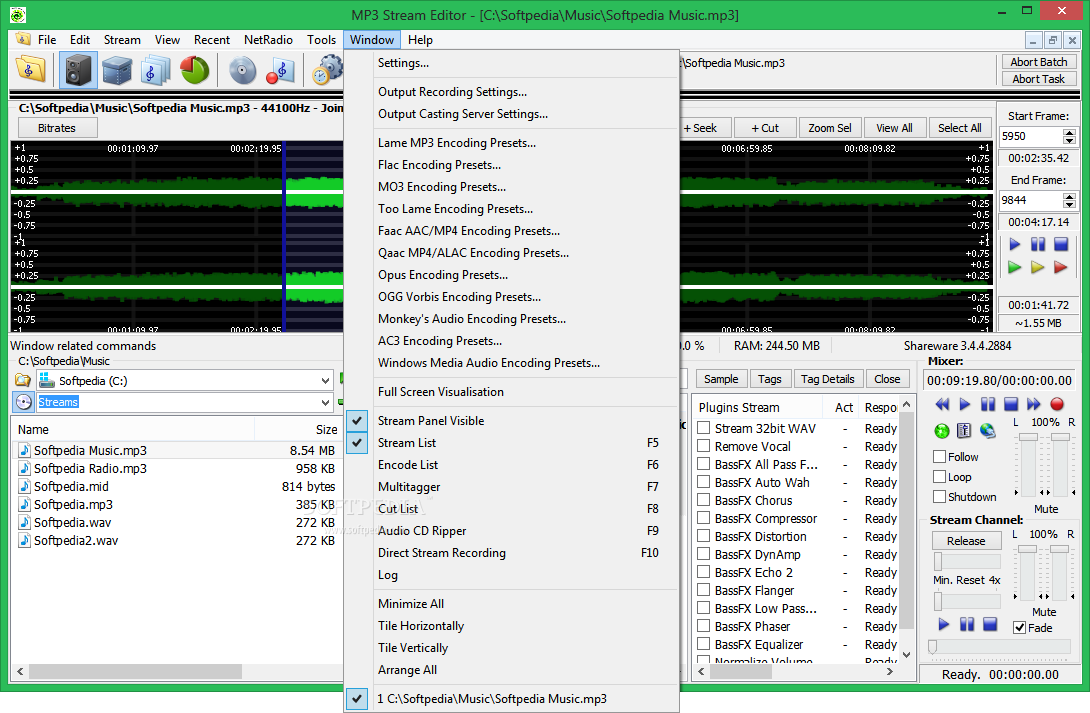The height and width of the screenshot is (713, 1090).
Task: Check the BassFX Flanger plugin checkbox
Action: click(703, 590)
